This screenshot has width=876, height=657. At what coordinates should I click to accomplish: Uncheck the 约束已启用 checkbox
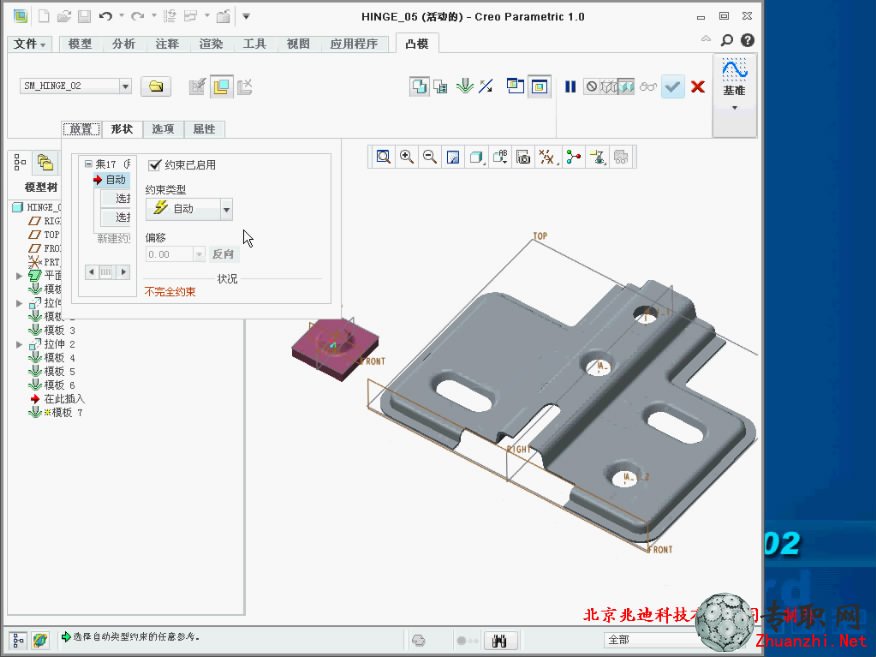[155, 165]
